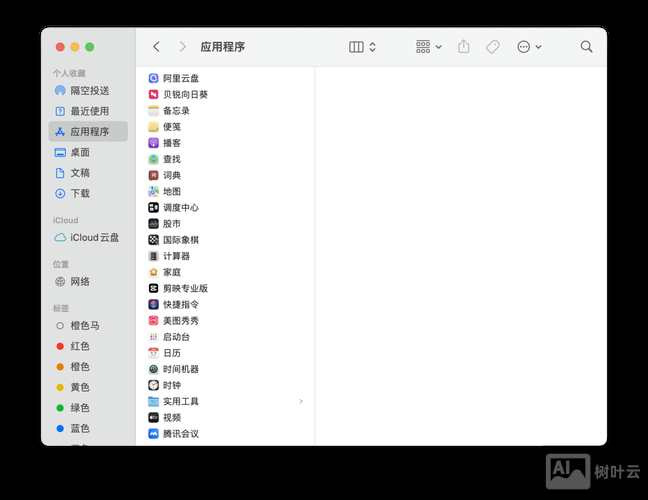Open iCloud 云盘 in the sidebar
This screenshot has height=500, width=648.
coord(88,238)
